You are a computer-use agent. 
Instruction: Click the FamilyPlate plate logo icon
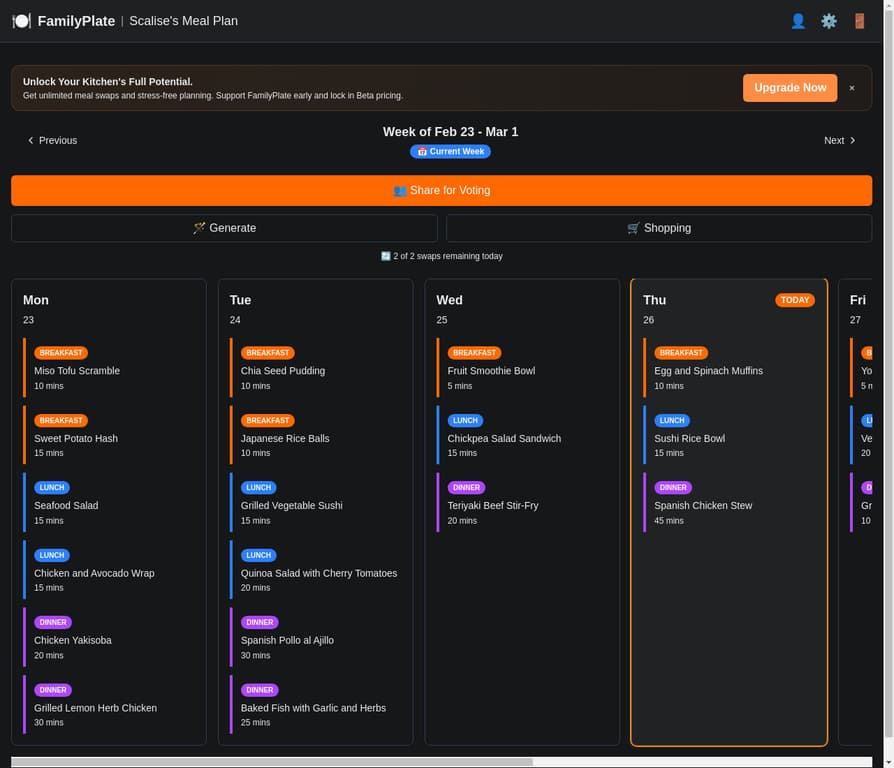pos(20,20)
